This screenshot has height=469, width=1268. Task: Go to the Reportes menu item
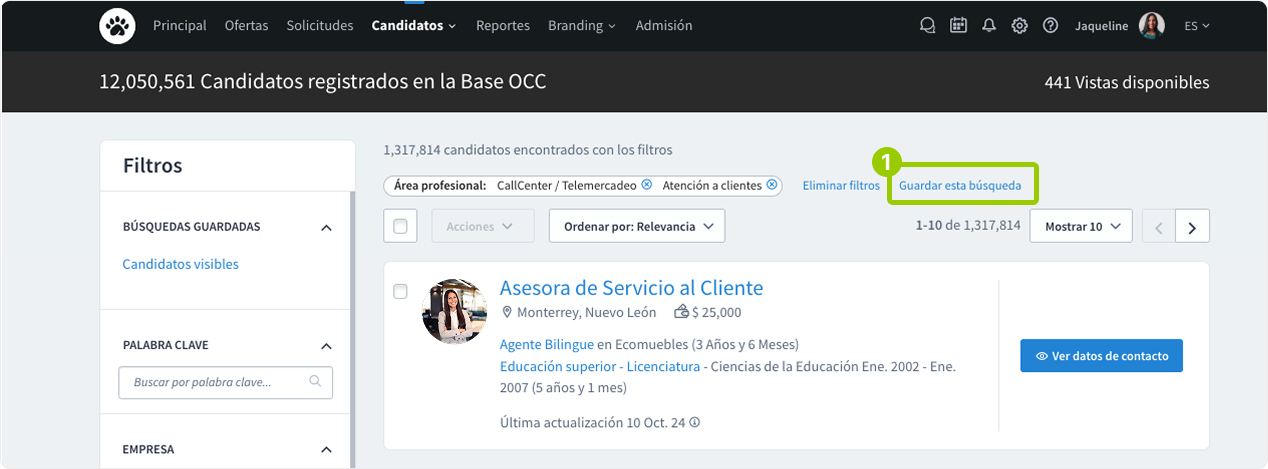(503, 26)
